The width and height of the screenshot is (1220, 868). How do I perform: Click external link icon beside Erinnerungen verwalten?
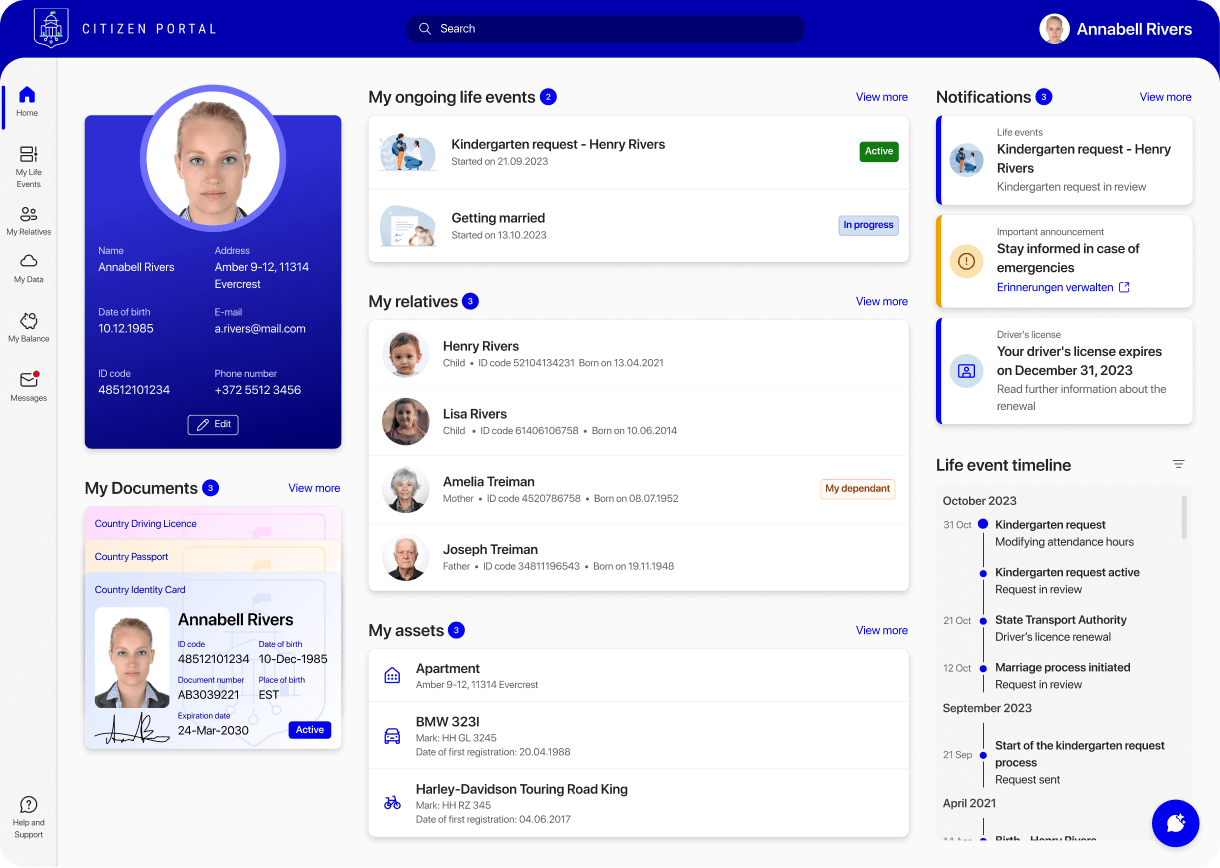tap(1124, 287)
